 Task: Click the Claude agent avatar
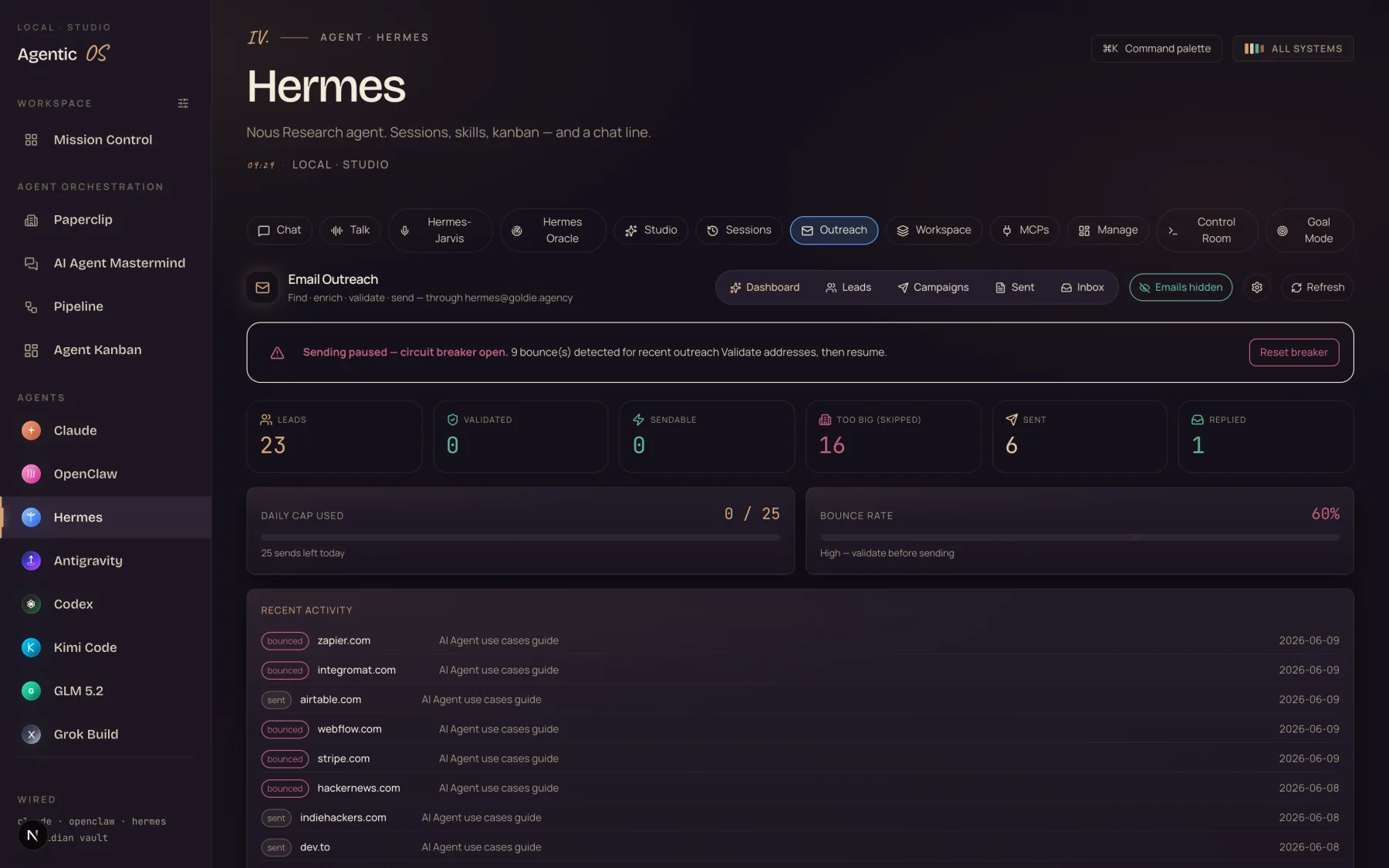31,431
